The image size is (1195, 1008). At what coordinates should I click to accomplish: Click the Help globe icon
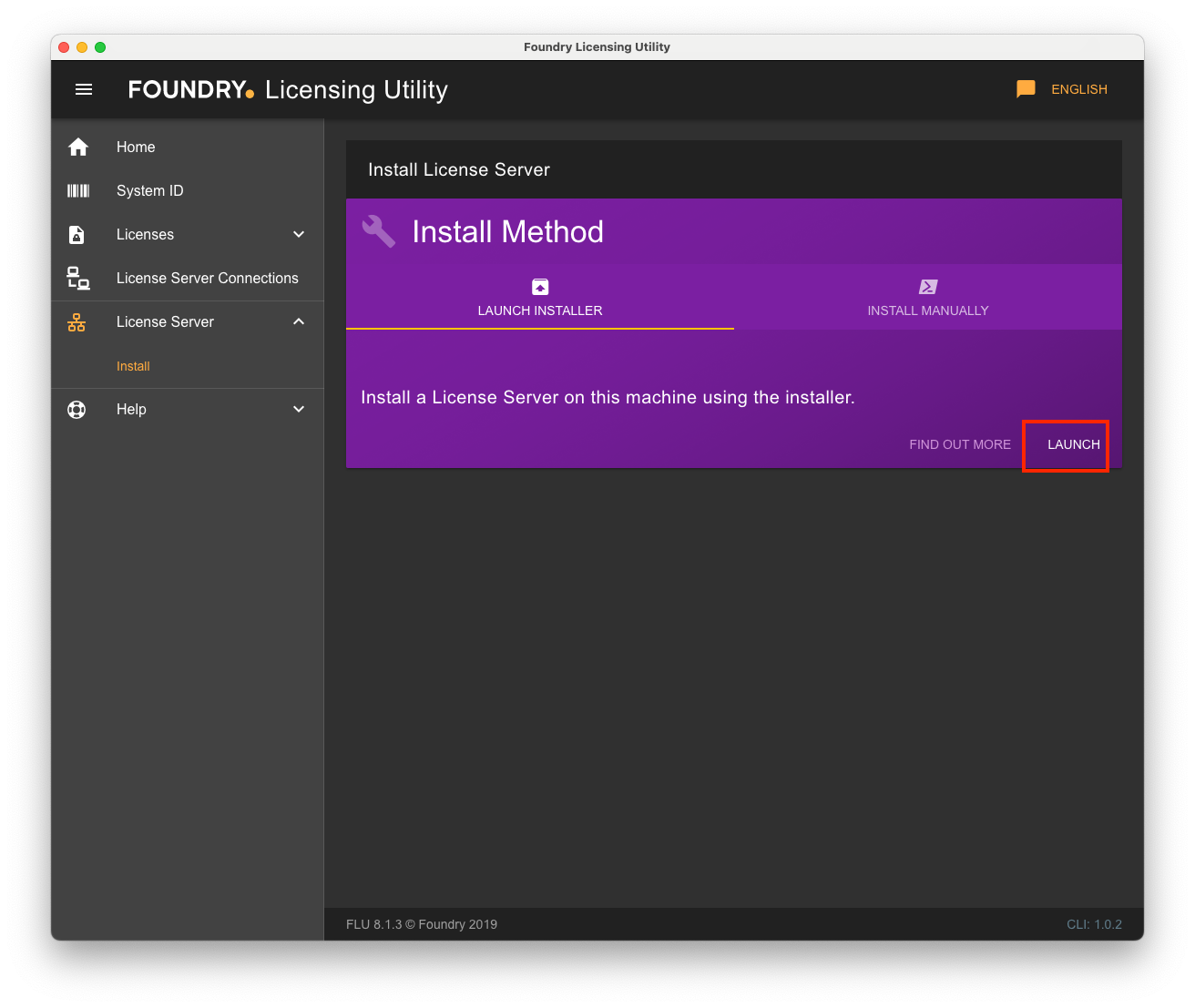(77, 409)
